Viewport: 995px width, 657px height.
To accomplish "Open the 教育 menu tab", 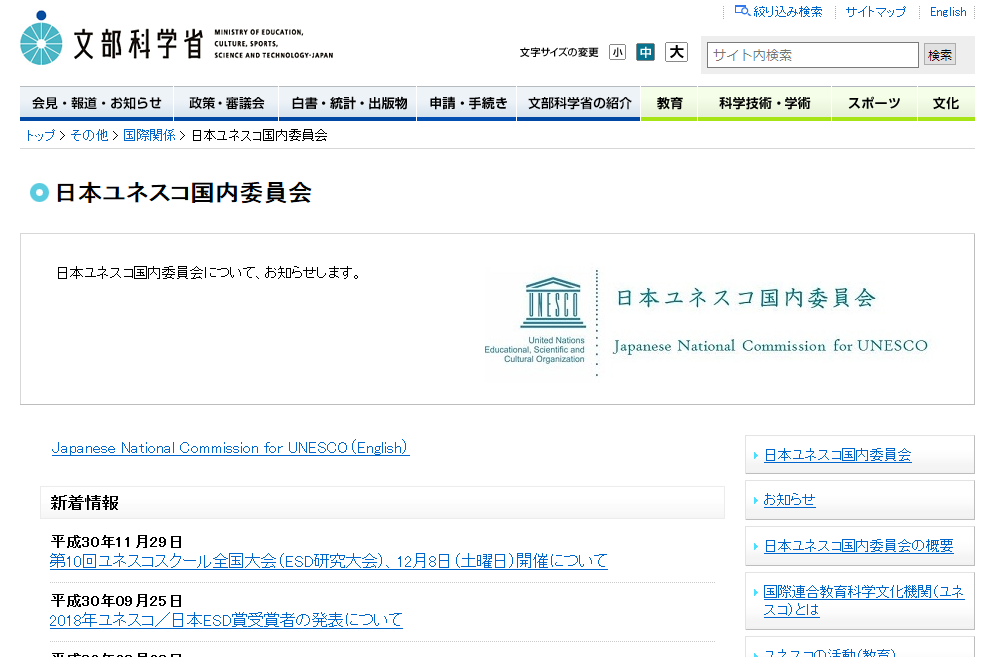I will coord(669,103).
